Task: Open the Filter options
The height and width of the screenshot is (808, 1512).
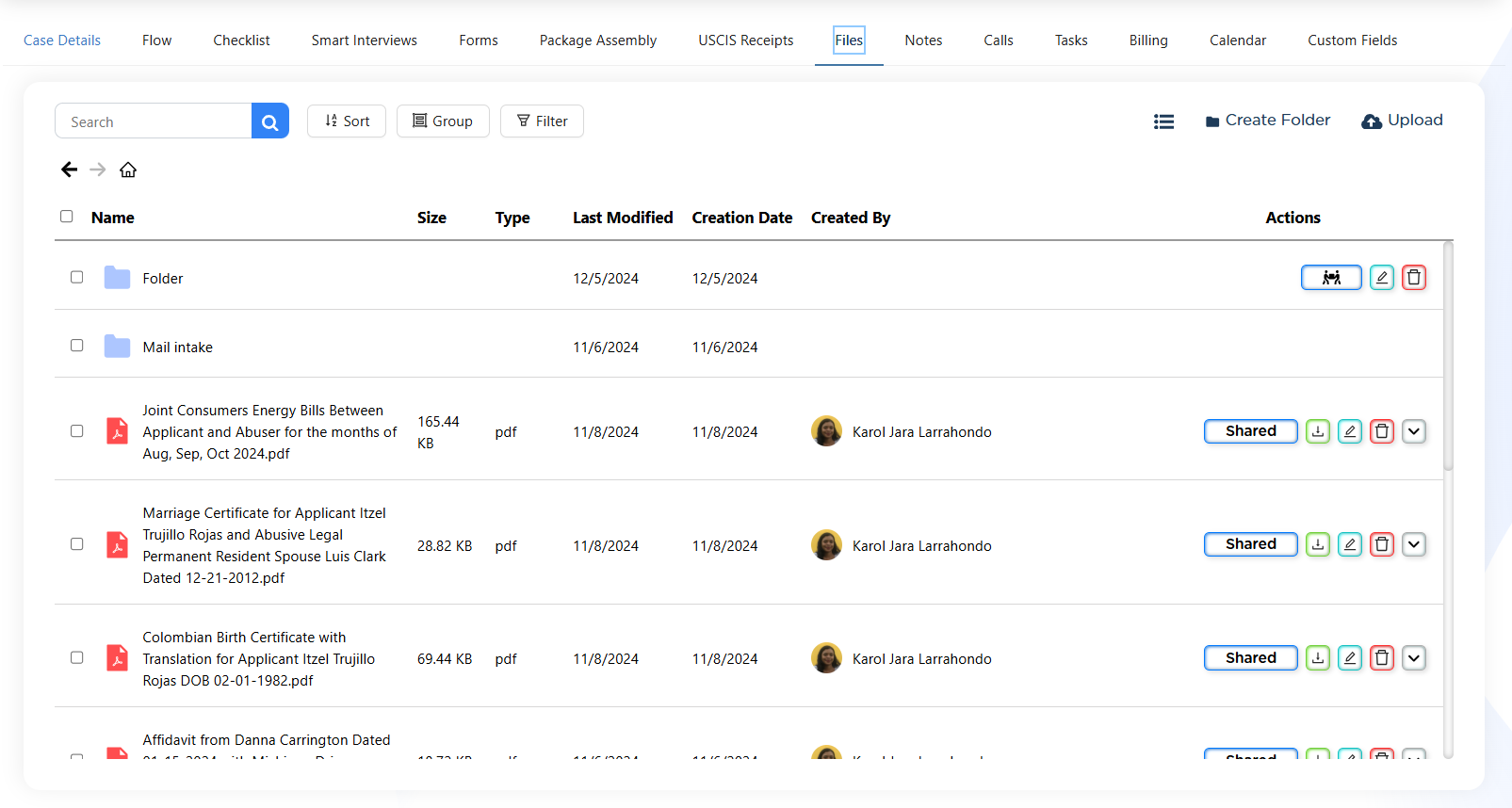Action: (542, 121)
